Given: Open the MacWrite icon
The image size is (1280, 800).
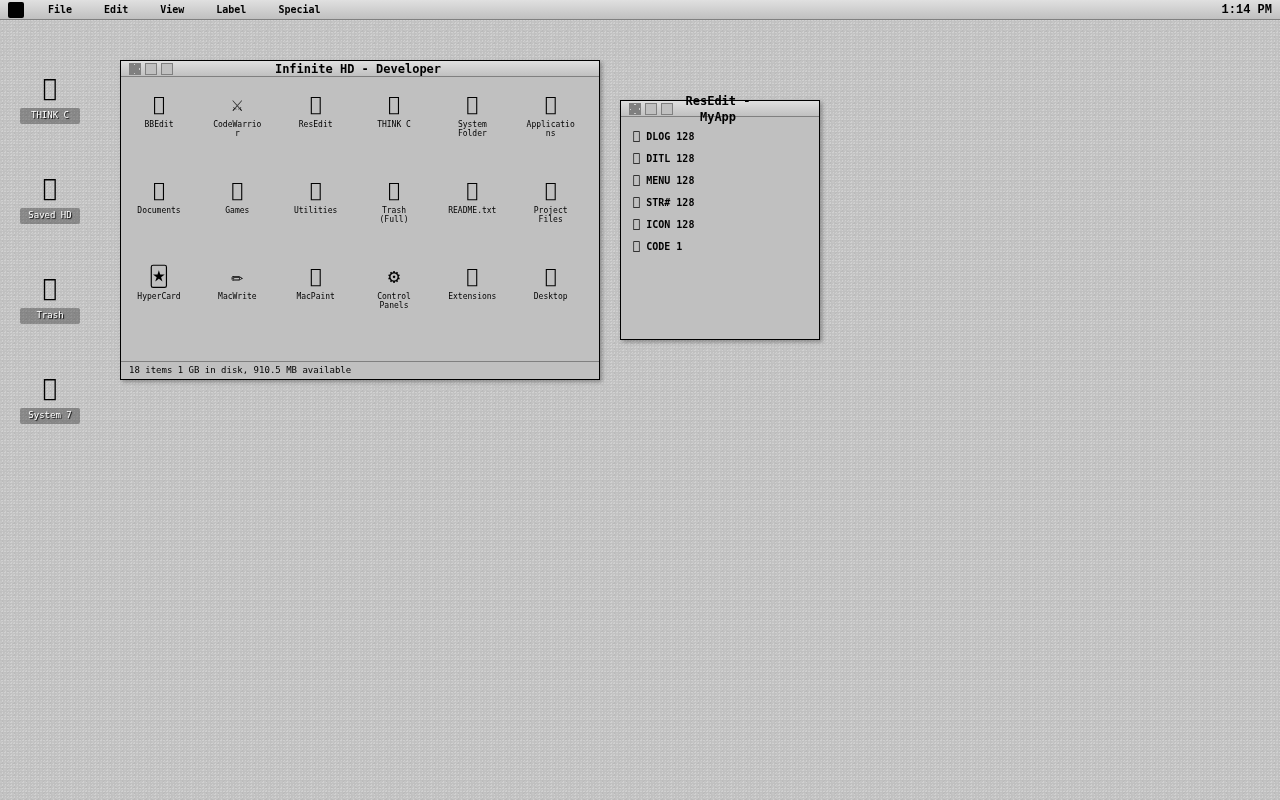Looking at the screenshot, I should click(x=236, y=276).
